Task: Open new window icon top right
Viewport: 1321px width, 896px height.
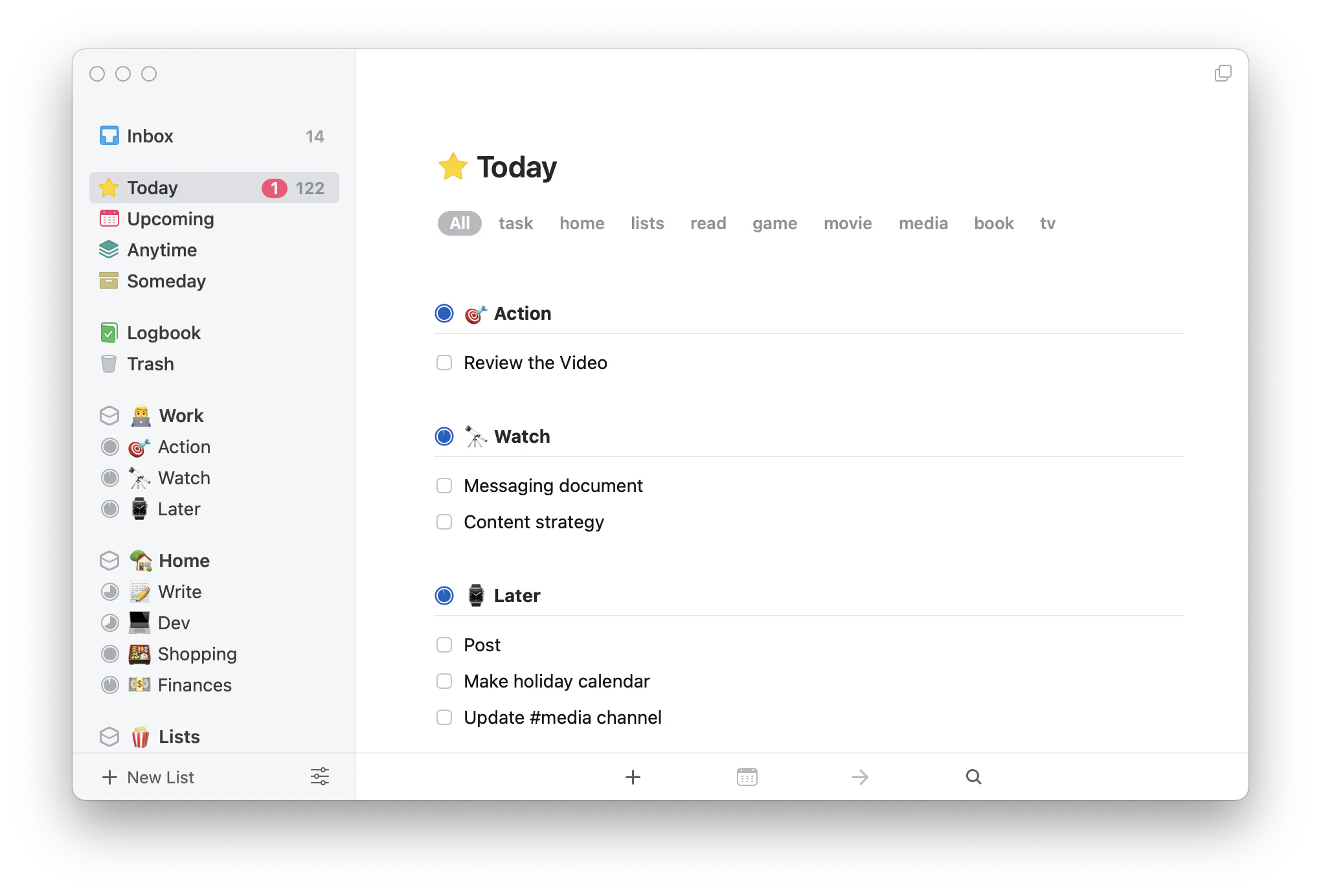Action: pyautogui.click(x=1223, y=73)
